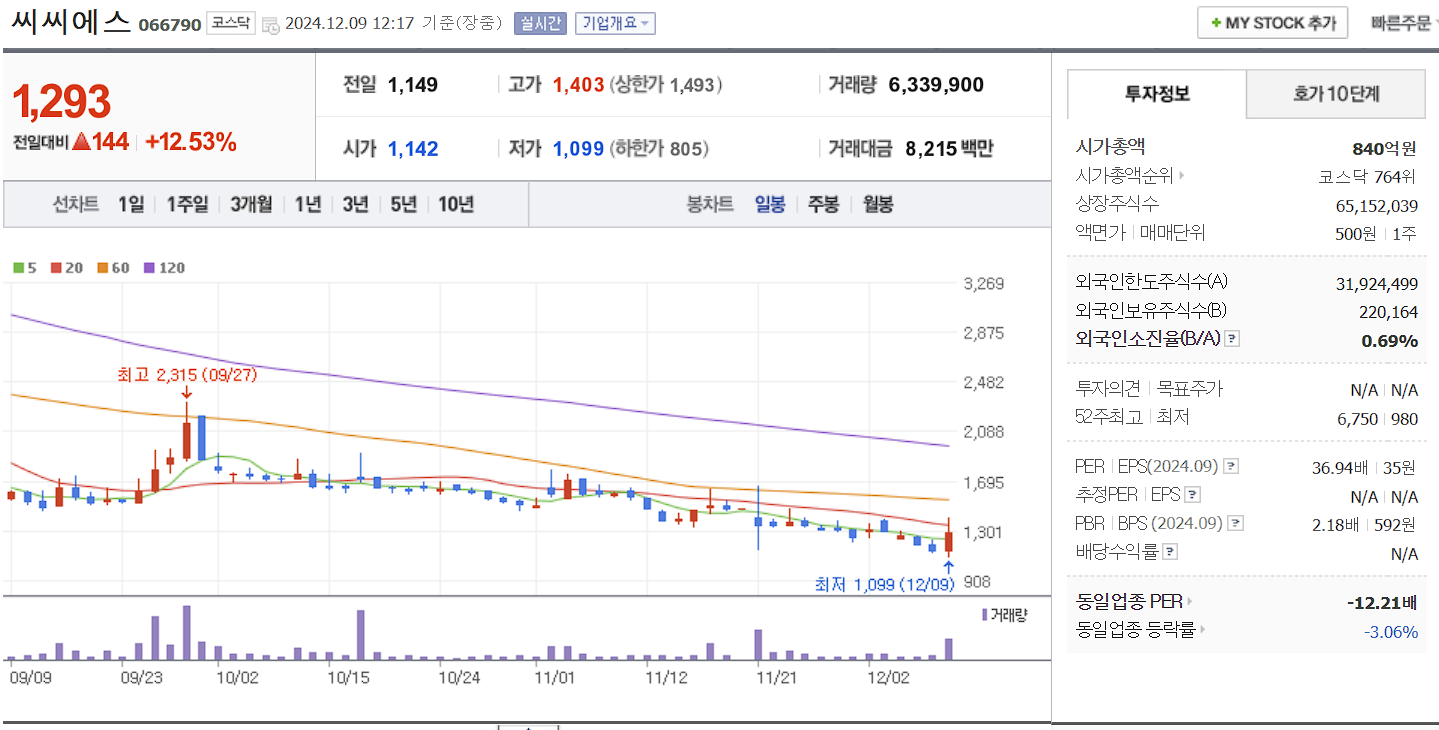This screenshot has width=1439, height=730.
Task: Switch the candle chart to 주봉
Action: [822, 204]
